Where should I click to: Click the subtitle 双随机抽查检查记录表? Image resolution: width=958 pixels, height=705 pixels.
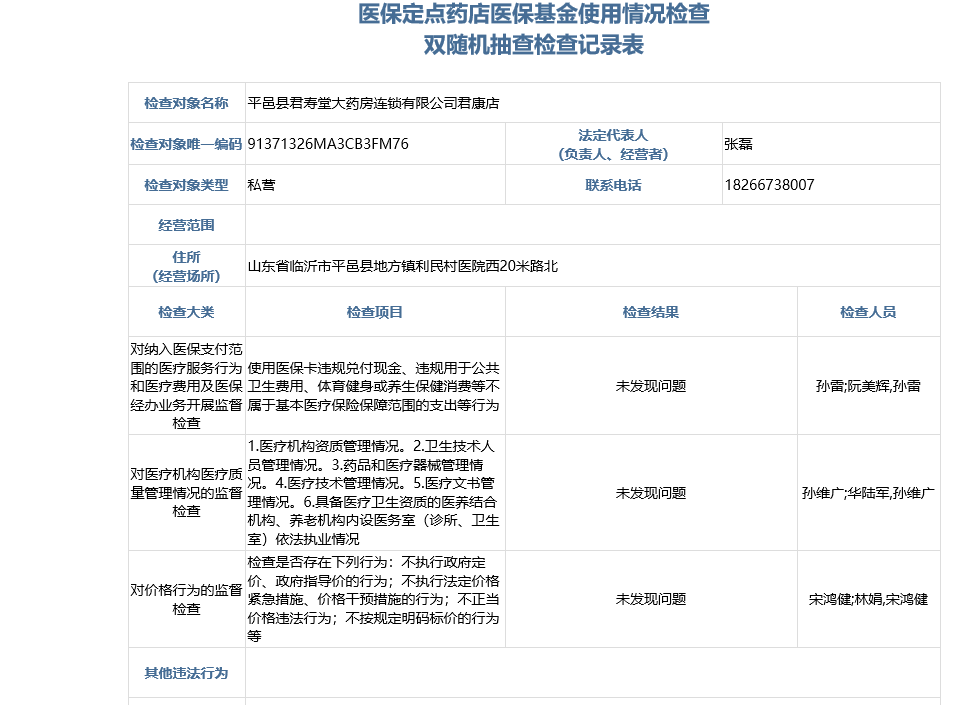pyautogui.click(x=533, y=45)
